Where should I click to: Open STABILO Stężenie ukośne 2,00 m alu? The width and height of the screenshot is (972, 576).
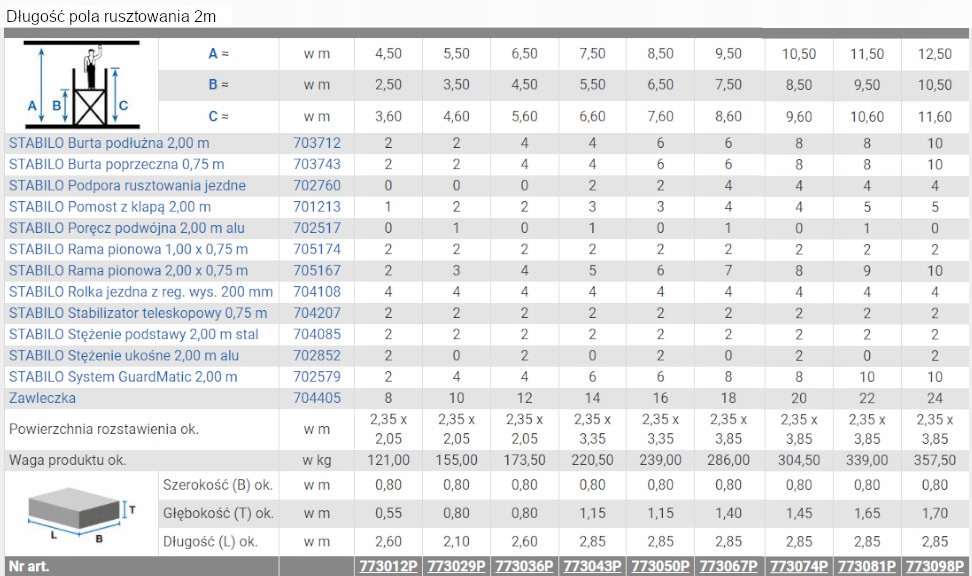123,355
